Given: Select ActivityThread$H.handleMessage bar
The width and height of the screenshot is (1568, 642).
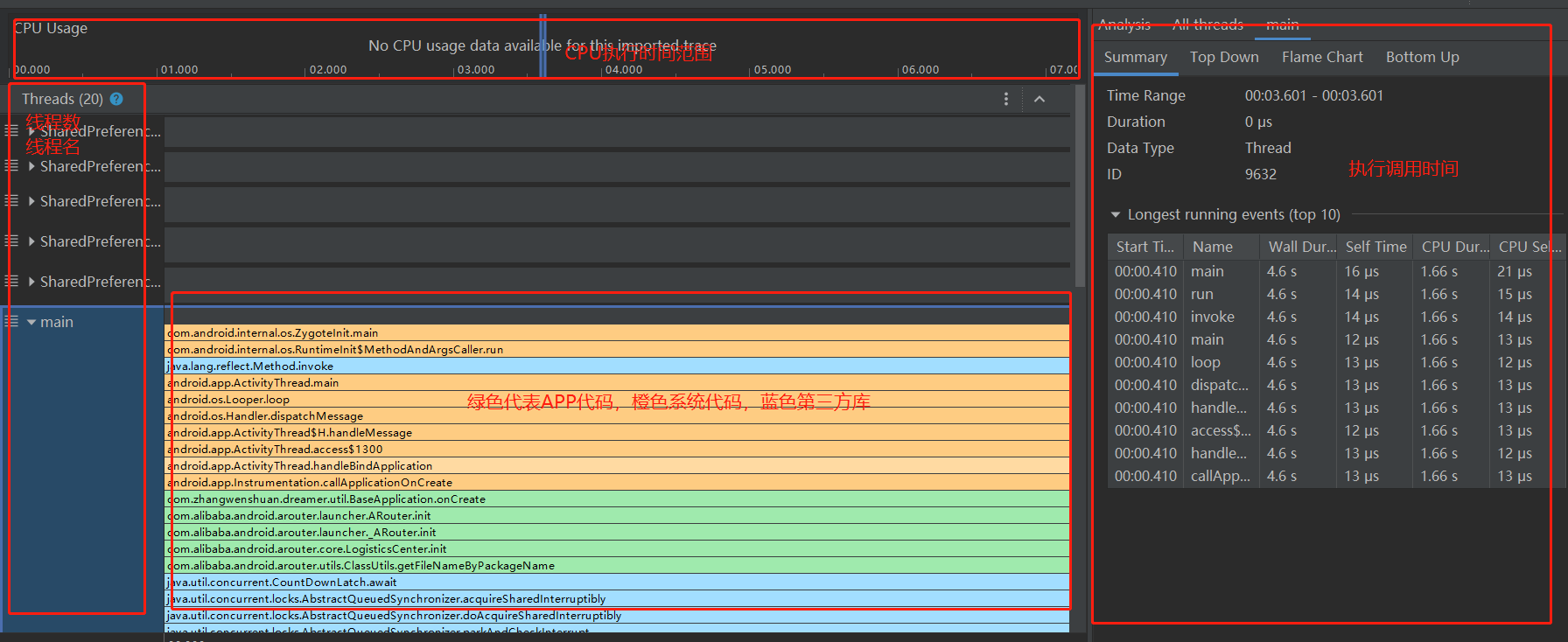Looking at the screenshot, I should pos(617,432).
